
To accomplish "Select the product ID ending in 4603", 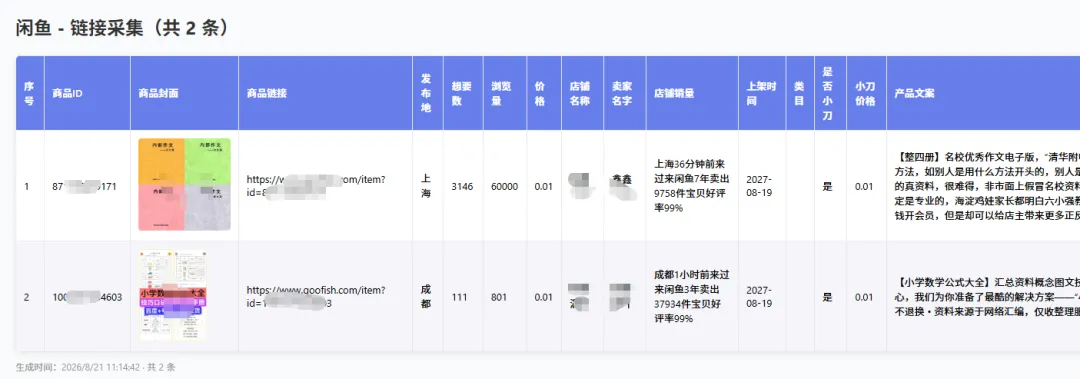I will tap(87, 297).
